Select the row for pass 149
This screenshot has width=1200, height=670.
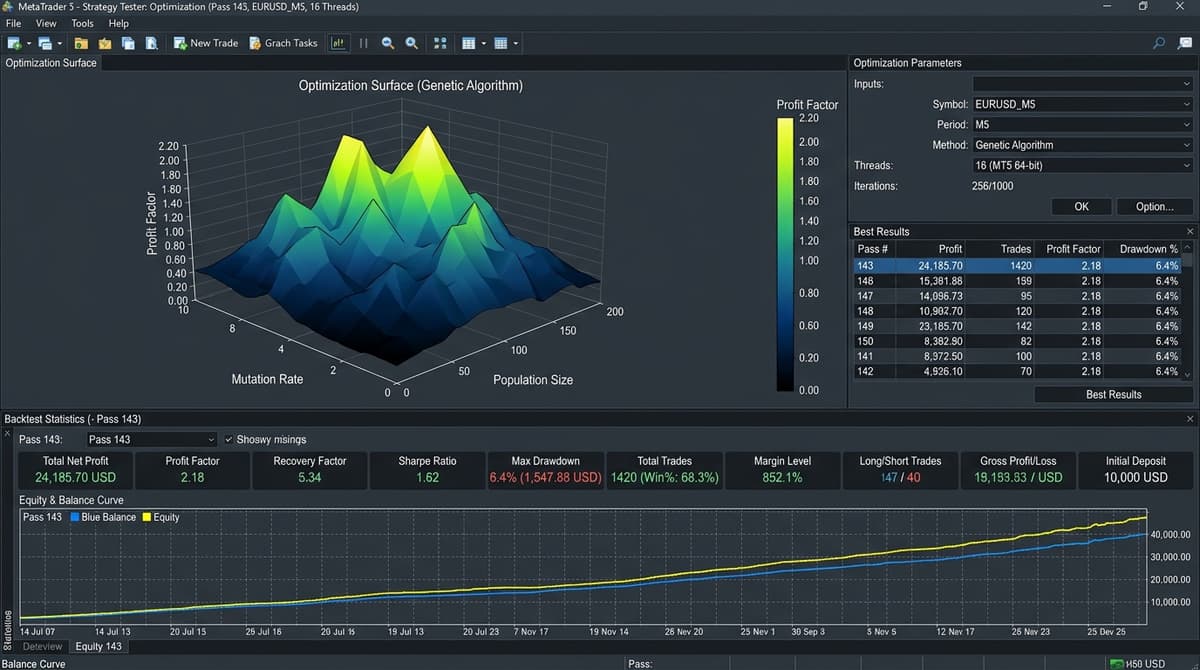pyautogui.click(x=1017, y=326)
